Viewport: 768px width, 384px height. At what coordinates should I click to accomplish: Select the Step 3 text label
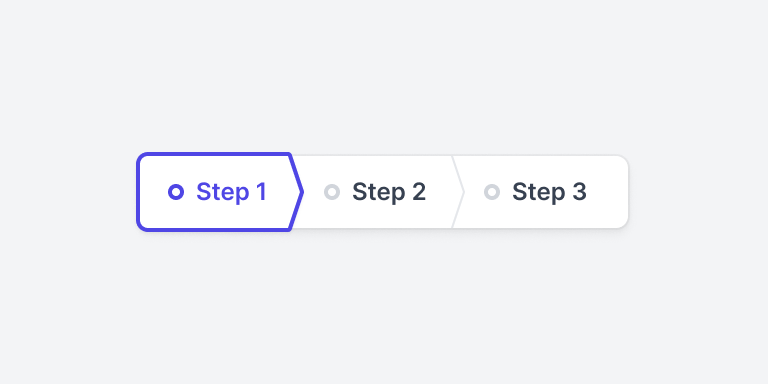(x=549, y=192)
